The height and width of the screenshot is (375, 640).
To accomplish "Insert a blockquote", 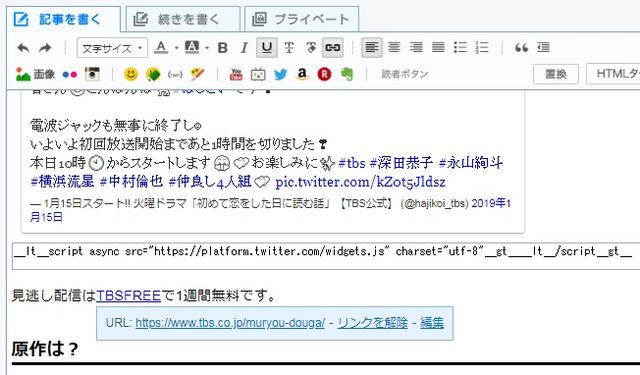I will click(x=521, y=48).
